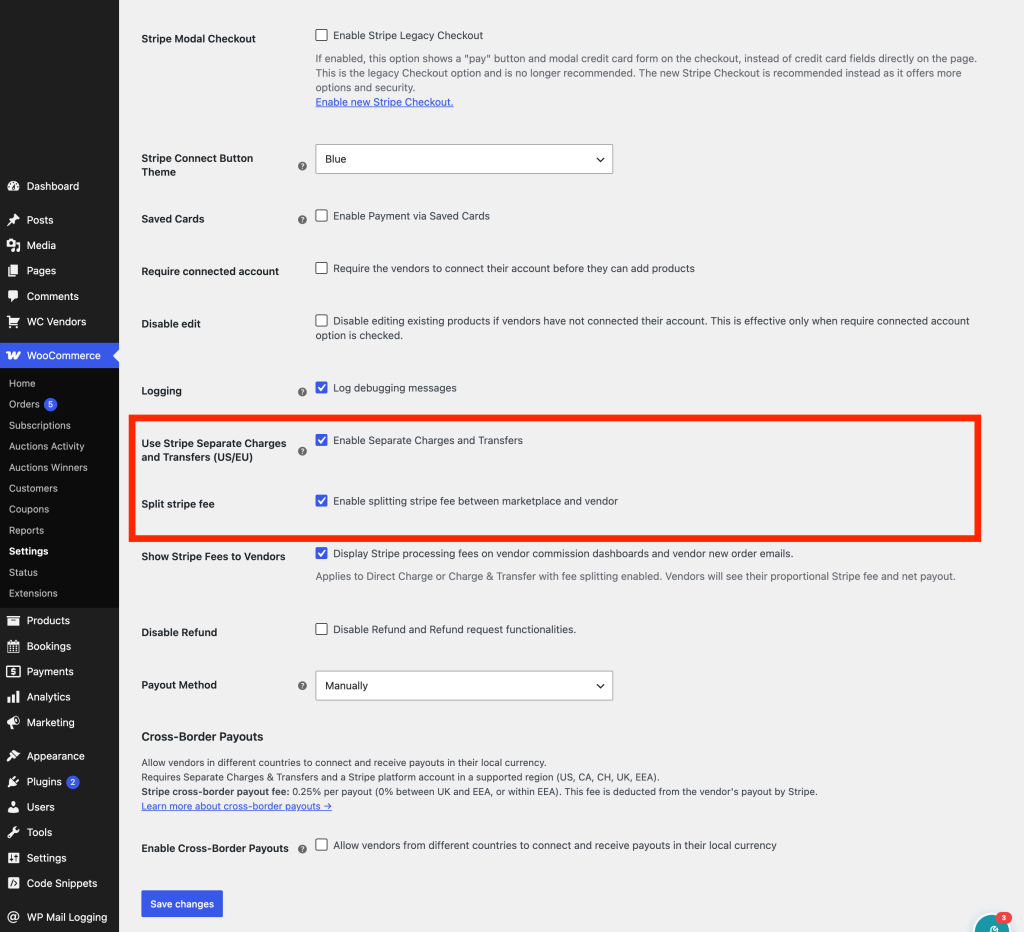Click the Comments bubble icon
The height and width of the screenshot is (932, 1024).
click(x=13, y=296)
